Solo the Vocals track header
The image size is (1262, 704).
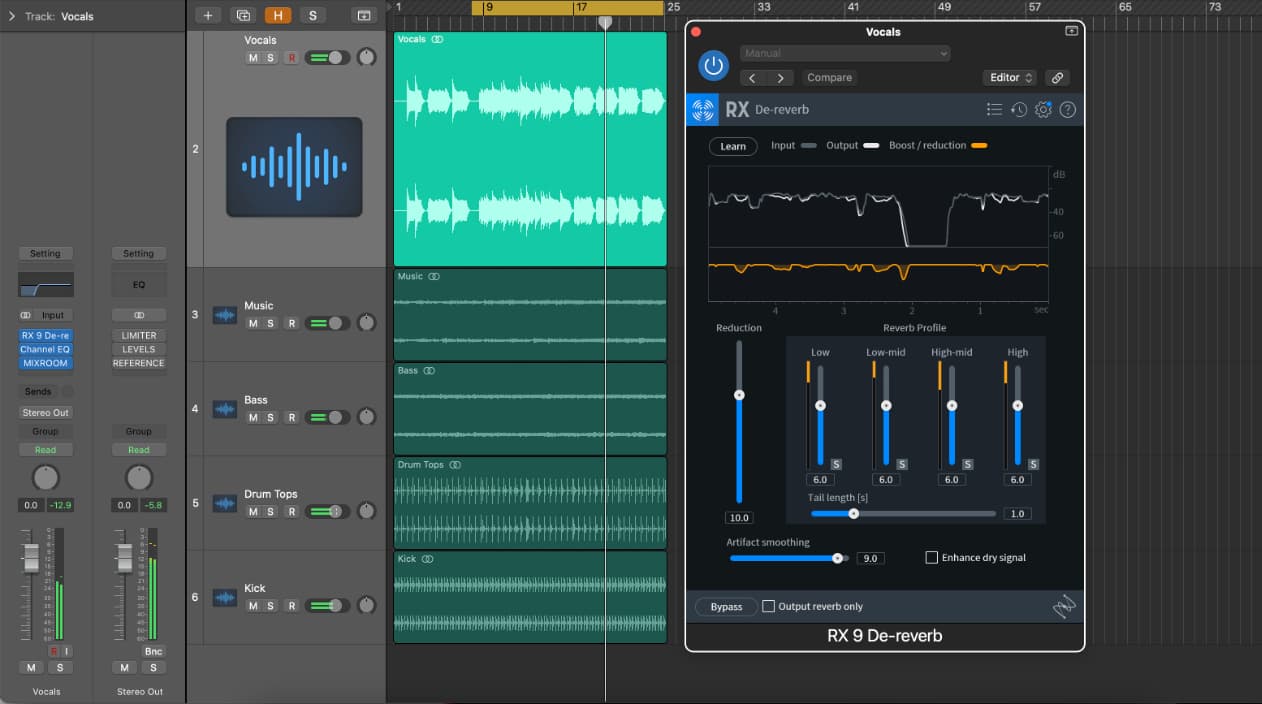270,58
